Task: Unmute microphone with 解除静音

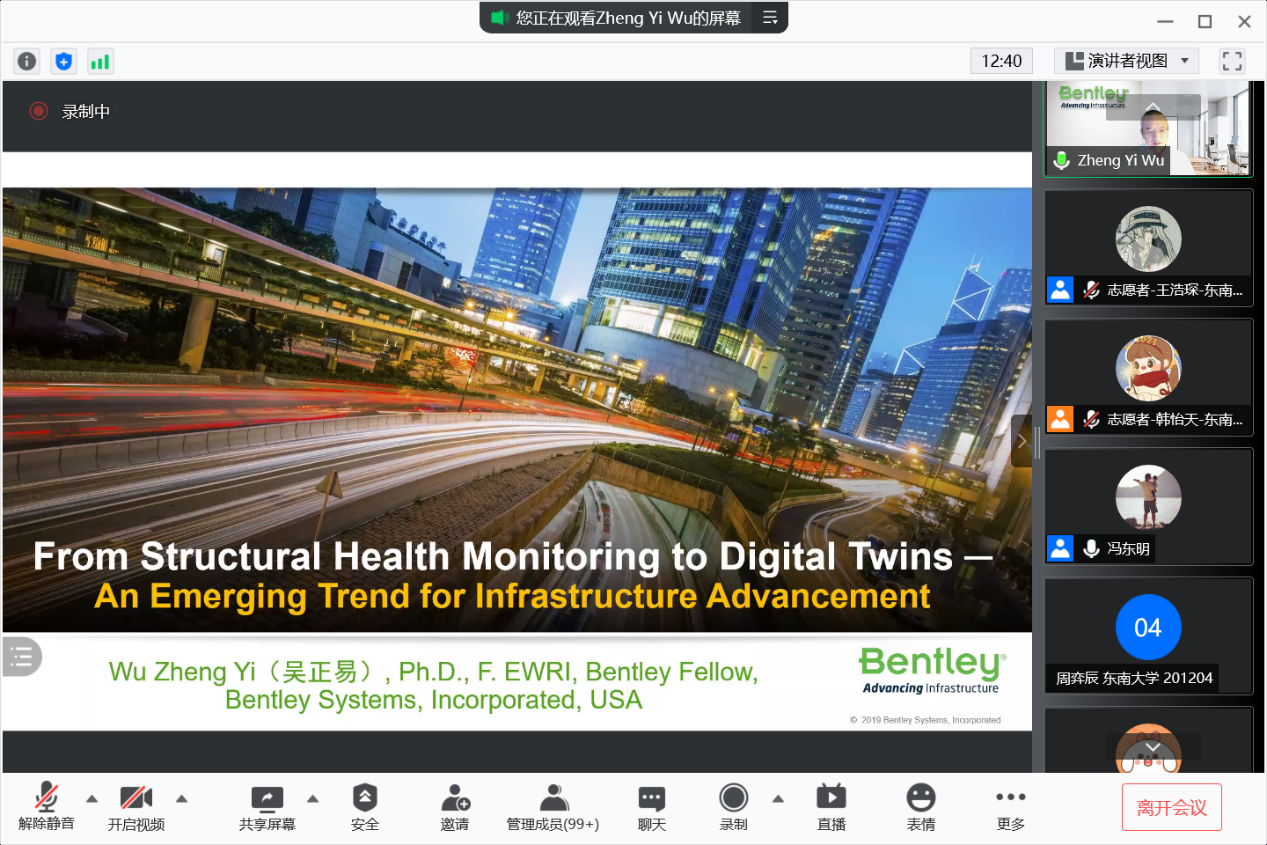Action: point(46,807)
